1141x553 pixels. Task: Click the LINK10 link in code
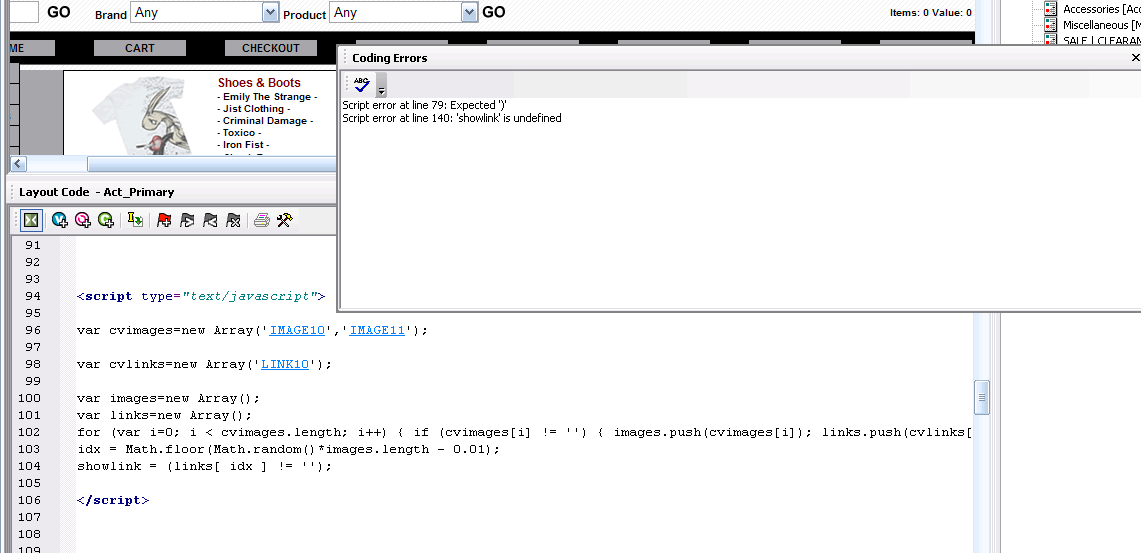coord(285,364)
